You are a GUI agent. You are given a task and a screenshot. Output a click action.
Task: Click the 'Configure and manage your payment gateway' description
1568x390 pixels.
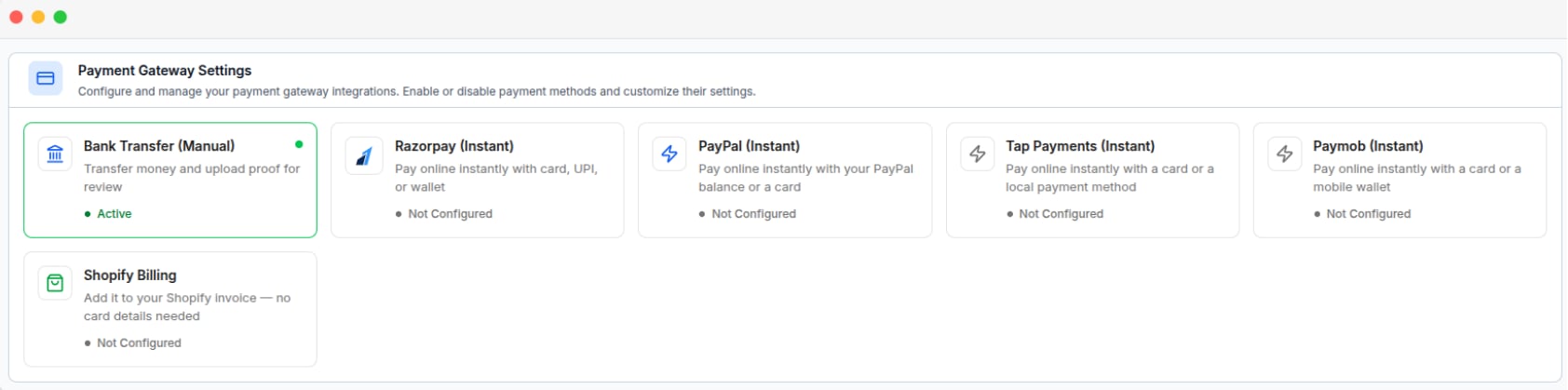point(417,91)
